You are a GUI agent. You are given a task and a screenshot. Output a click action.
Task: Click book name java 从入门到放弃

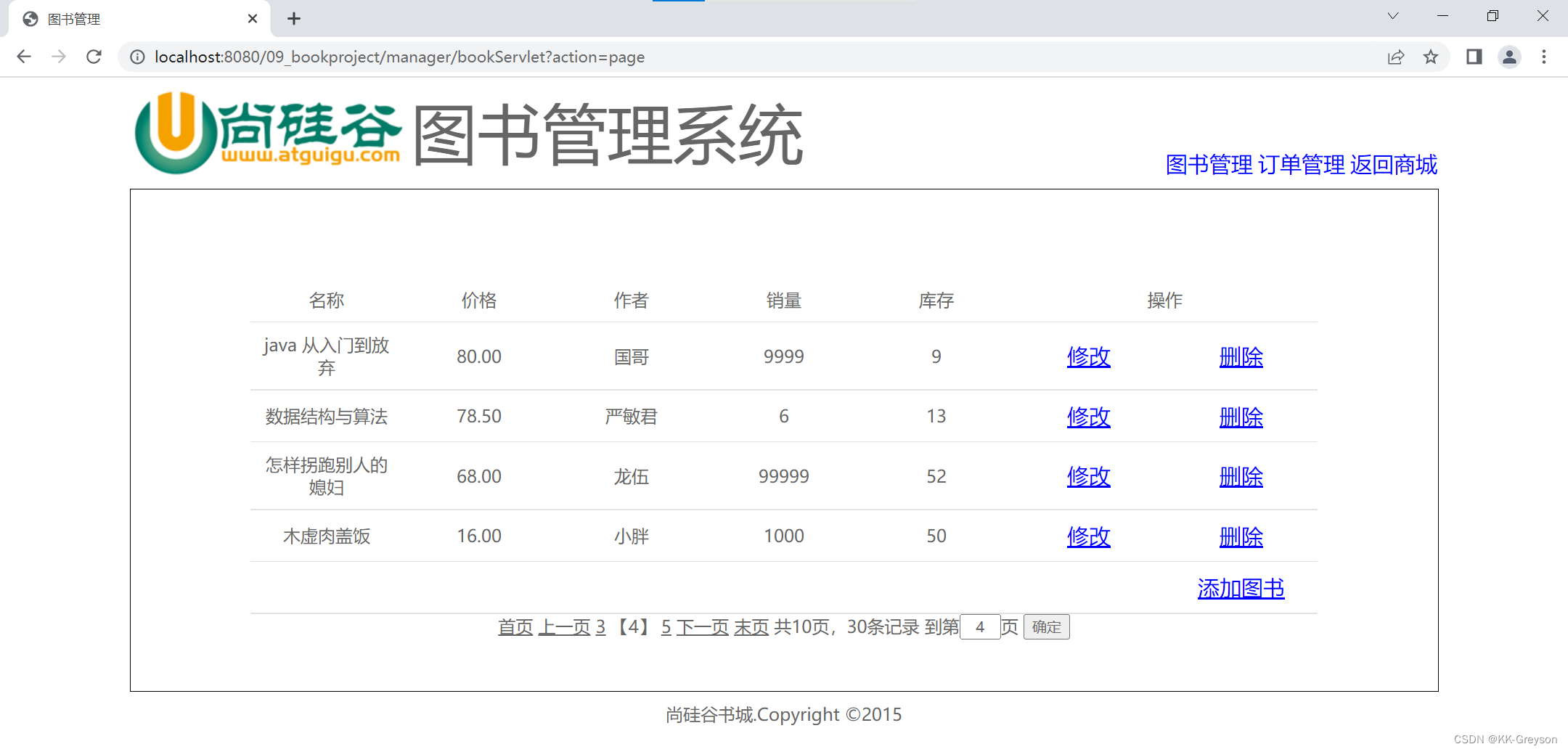coord(327,356)
